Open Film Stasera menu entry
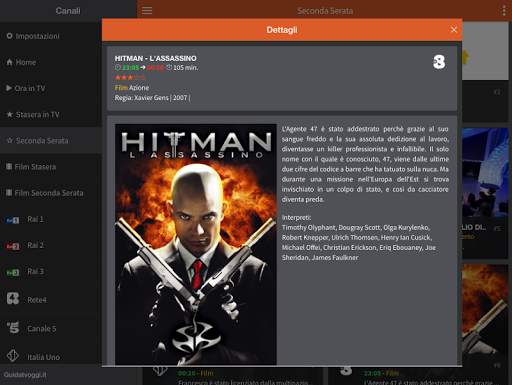Viewport: 512px width, 385px height. pos(50,166)
